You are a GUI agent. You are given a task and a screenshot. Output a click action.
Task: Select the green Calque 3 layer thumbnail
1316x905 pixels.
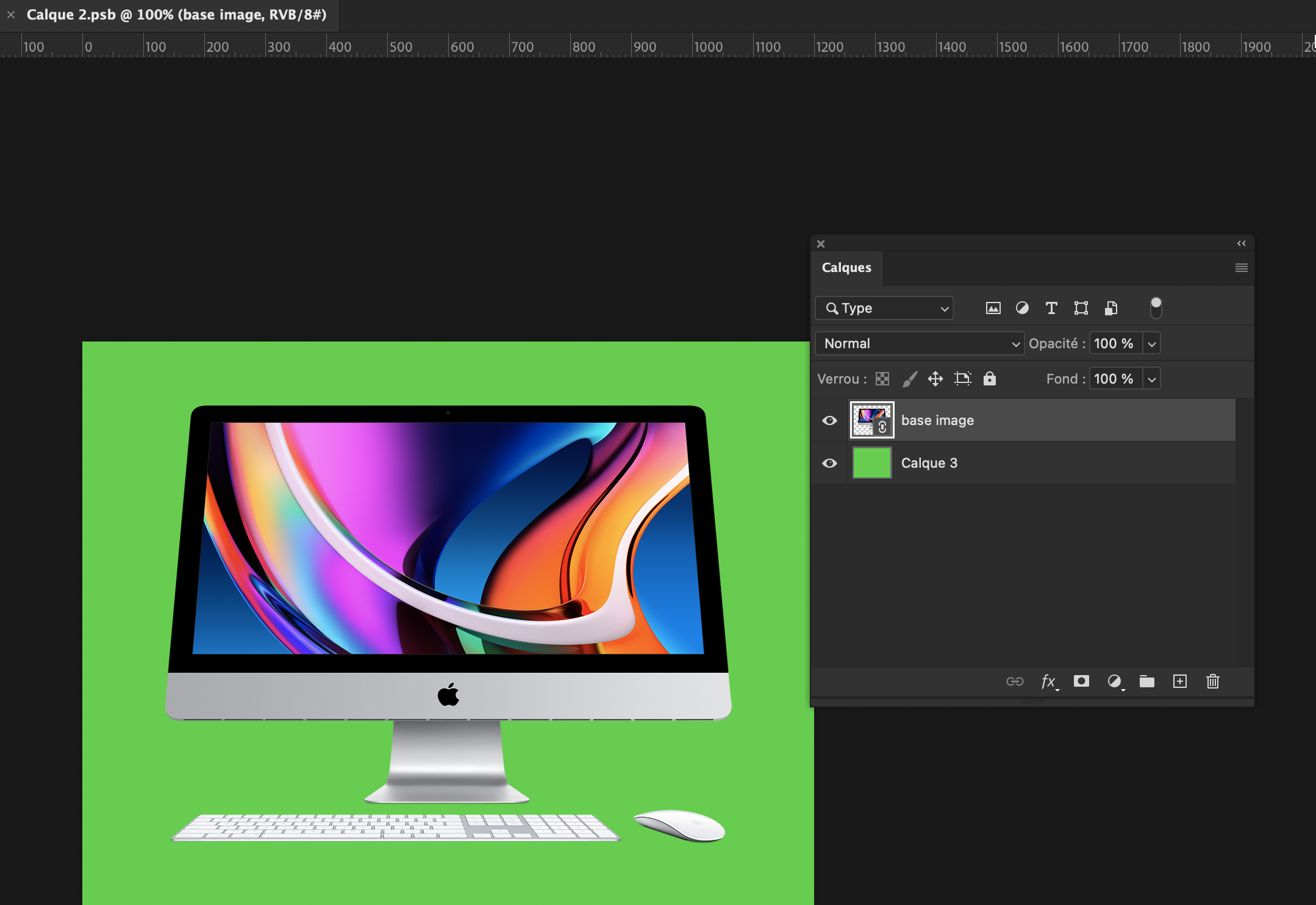coord(871,463)
